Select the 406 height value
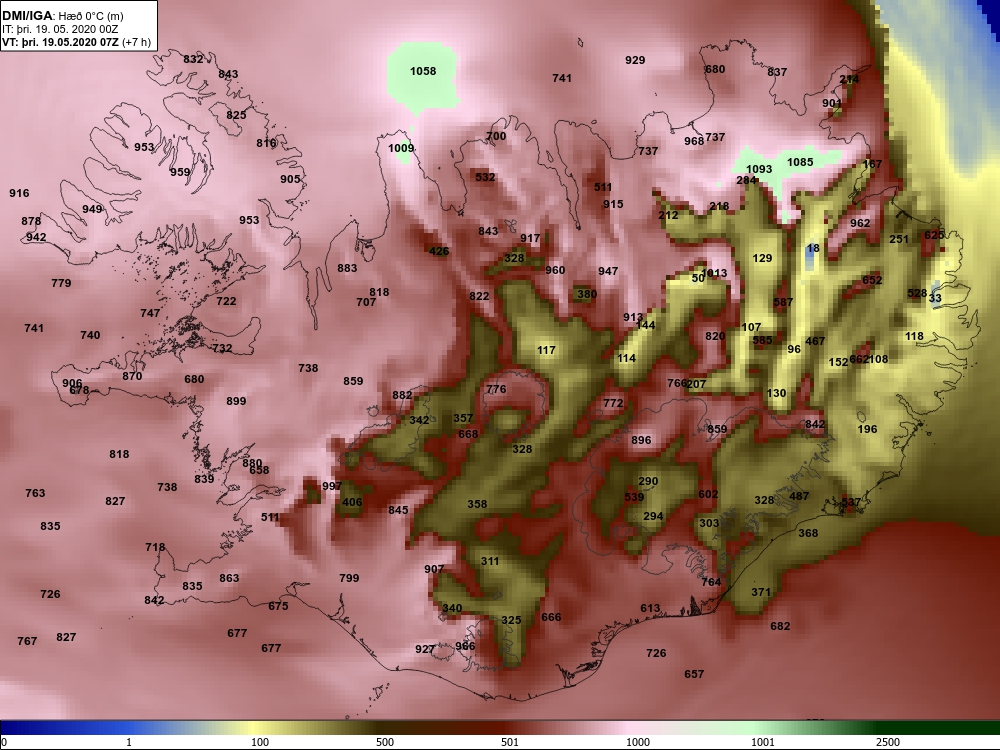 click(x=352, y=502)
